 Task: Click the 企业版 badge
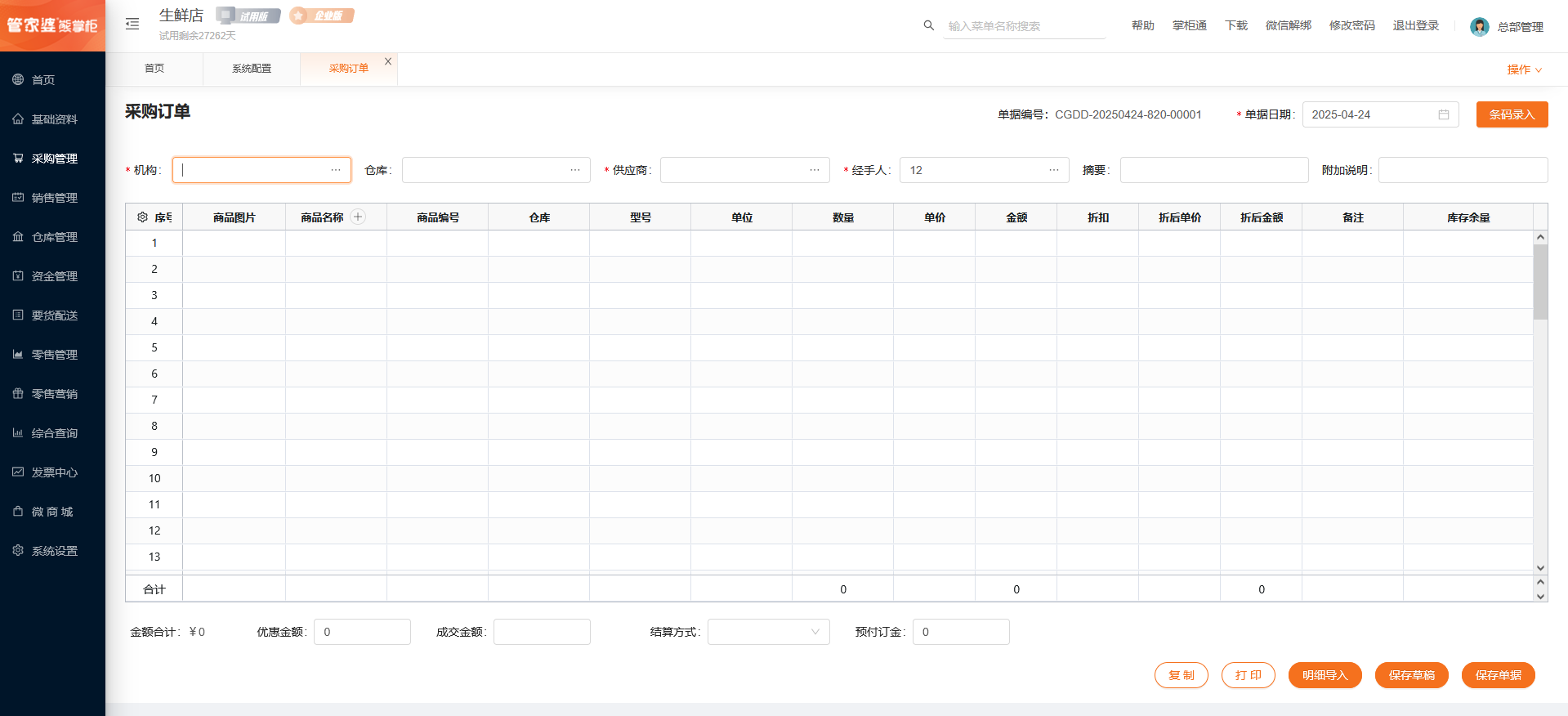(322, 16)
